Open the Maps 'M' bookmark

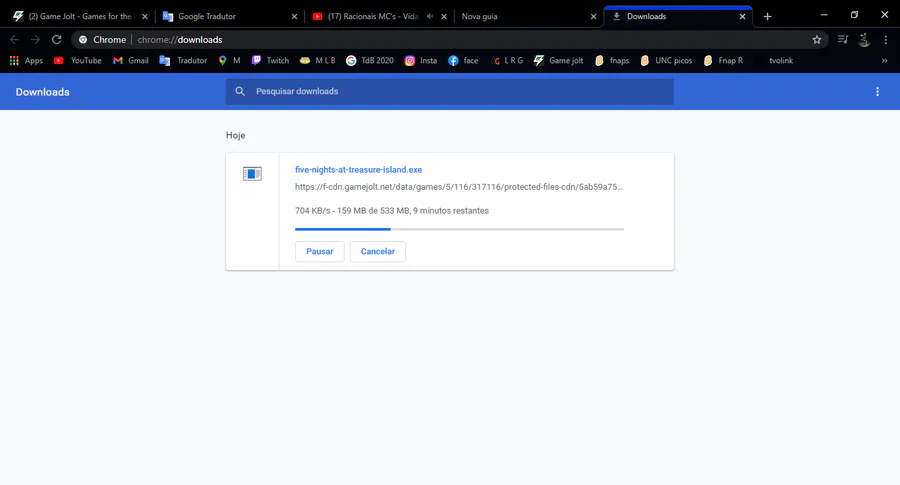[229, 60]
